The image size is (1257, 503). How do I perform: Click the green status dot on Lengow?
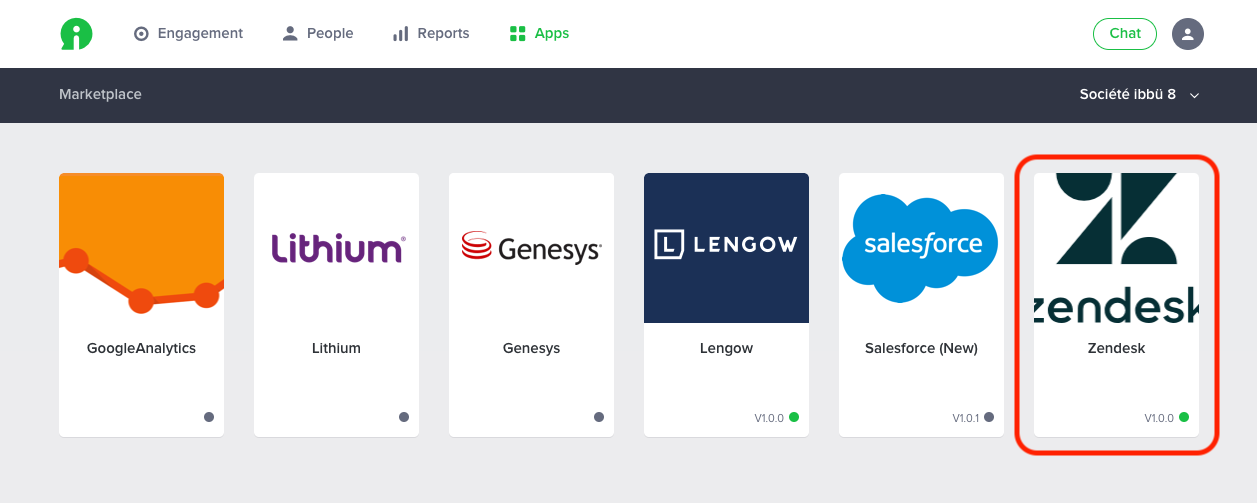click(x=794, y=417)
